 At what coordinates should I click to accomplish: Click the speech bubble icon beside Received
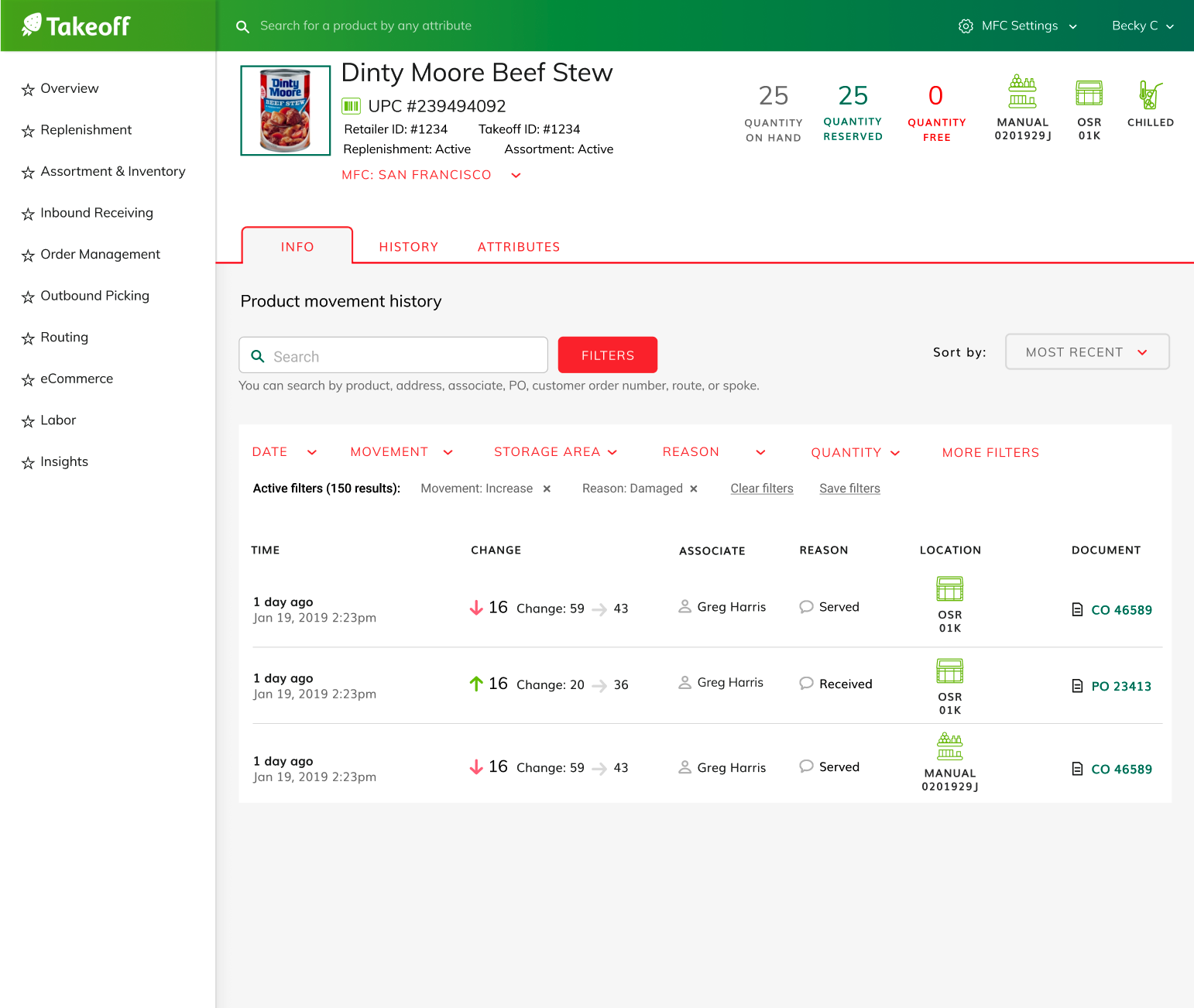[806, 683]
